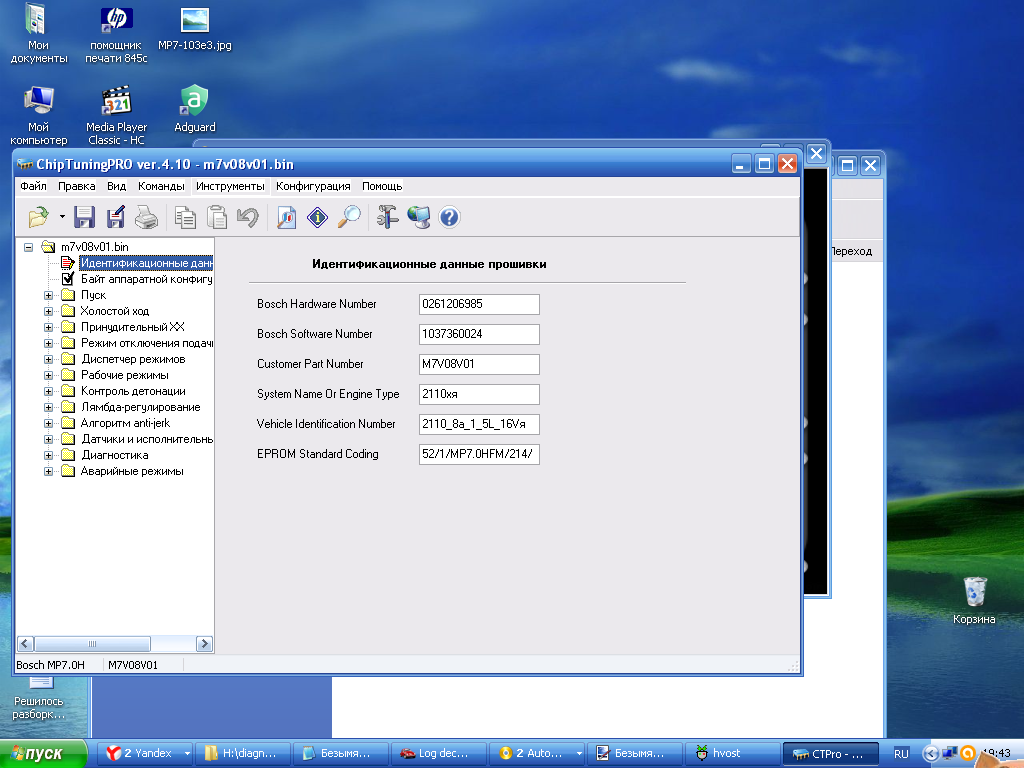Viewport: 1024px width, 768px height.
Task: Open the Конфигурация menu
Action: coord(313,186)
